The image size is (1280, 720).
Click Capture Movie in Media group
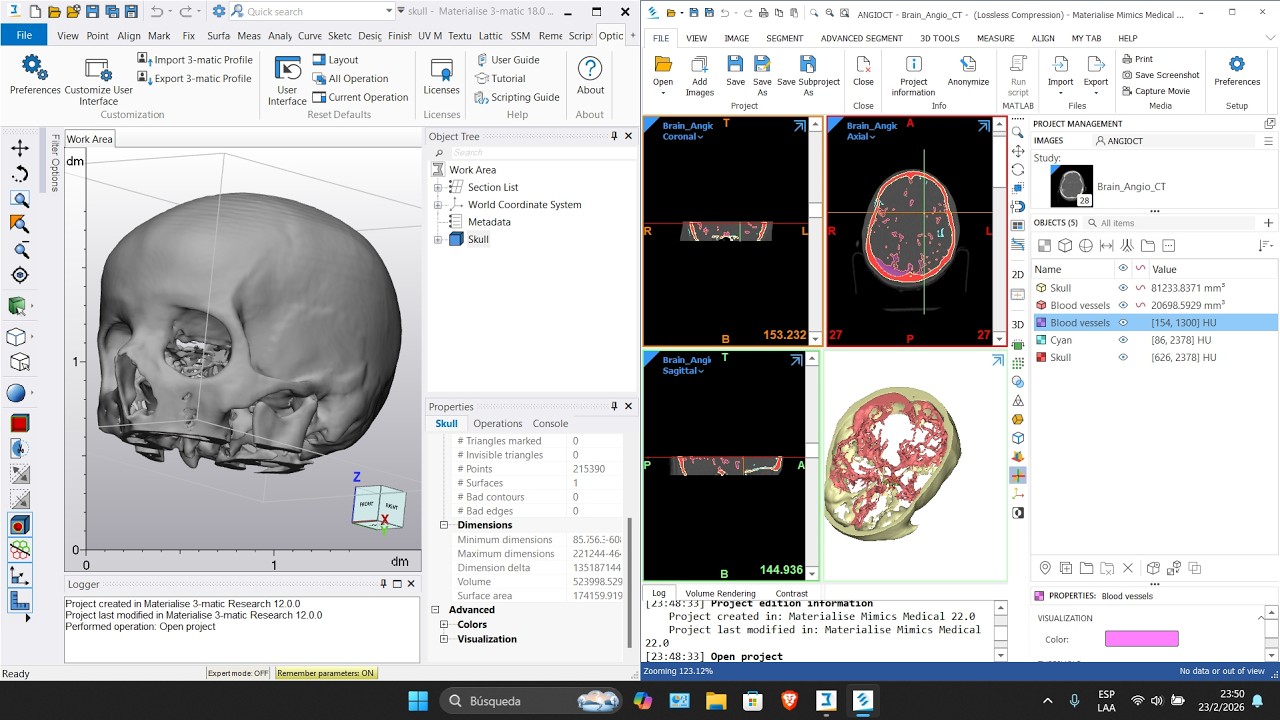pyautogui.click(x=1155, y=91)
